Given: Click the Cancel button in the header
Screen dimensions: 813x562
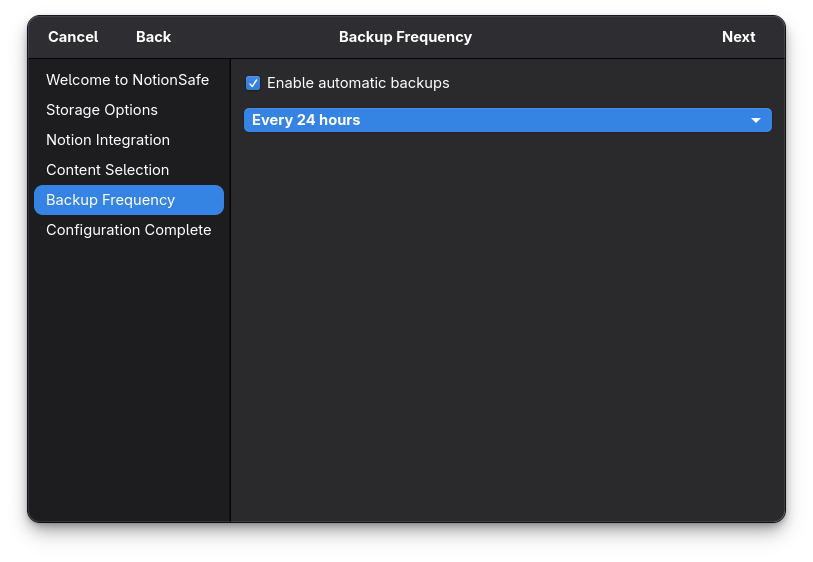Looking at the screenshot, I should 73,37.
